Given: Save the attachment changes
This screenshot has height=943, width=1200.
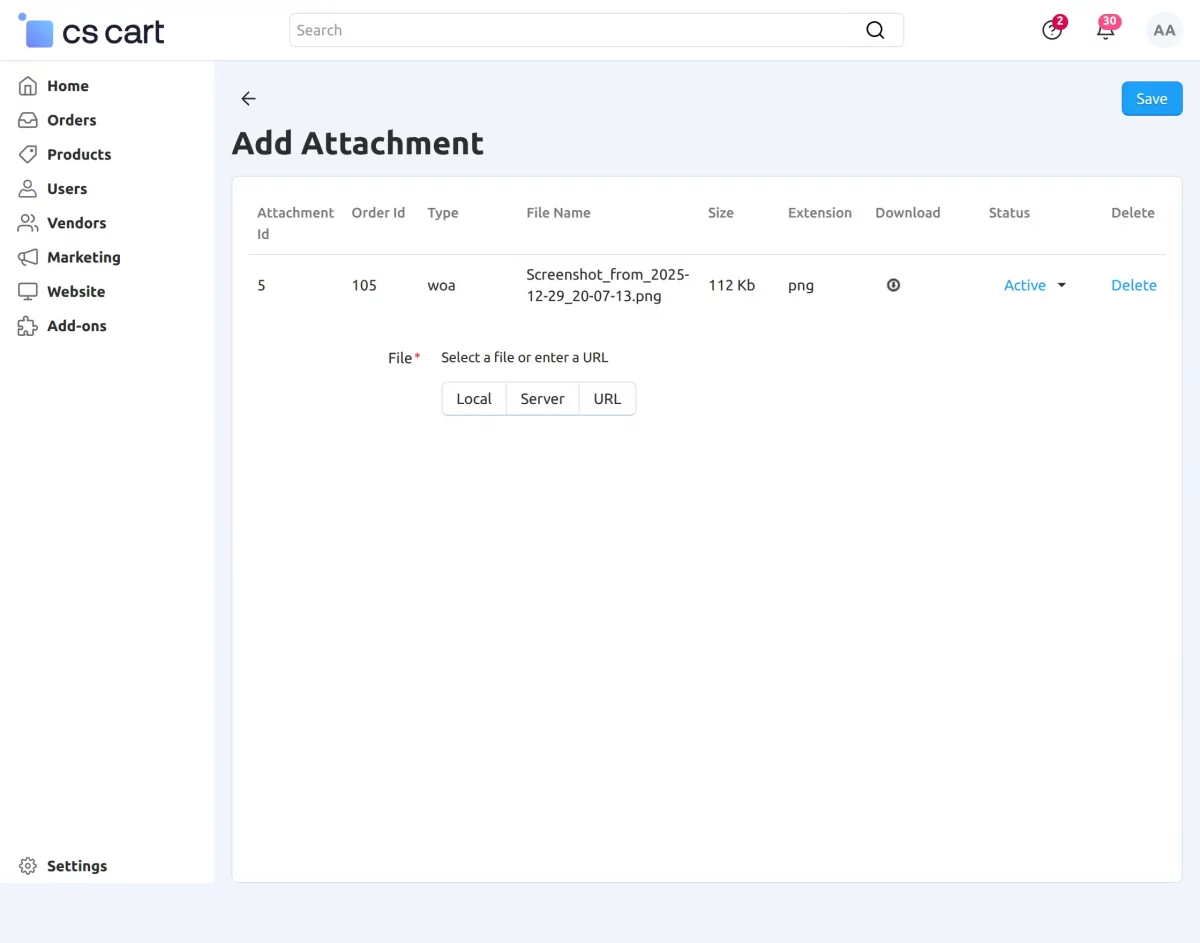Looking at the screenshot, I should 1151,98.
